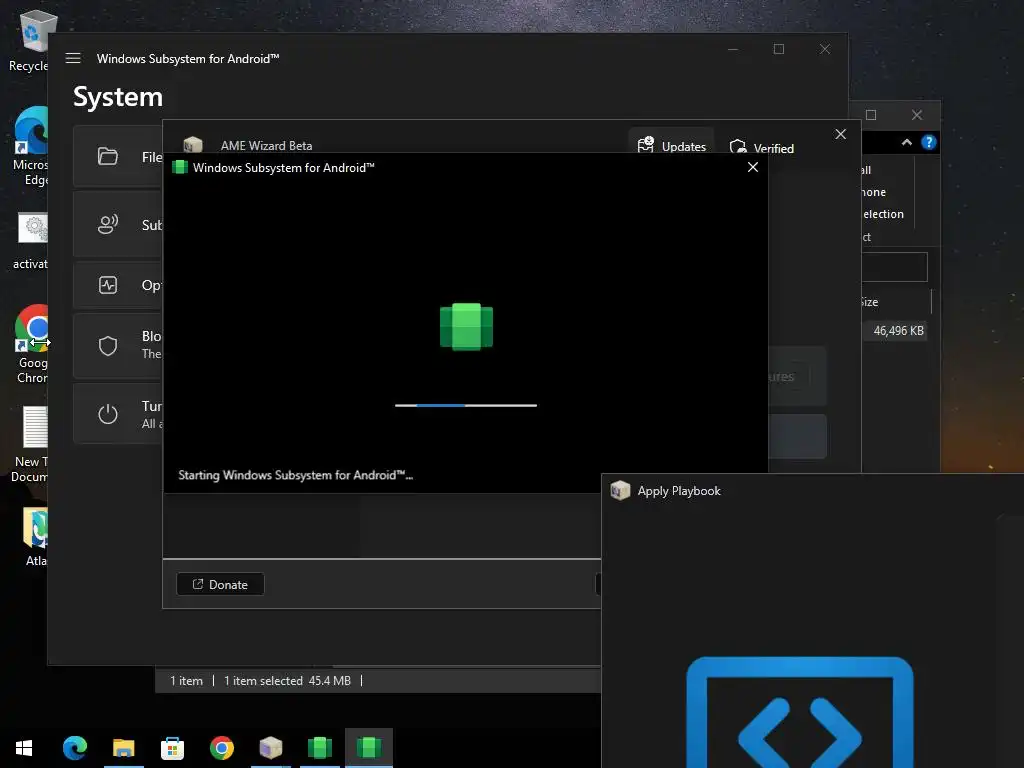Open the Atlas folder on desktop
This screenshot has height=768, width=1024.
(35, 537)
